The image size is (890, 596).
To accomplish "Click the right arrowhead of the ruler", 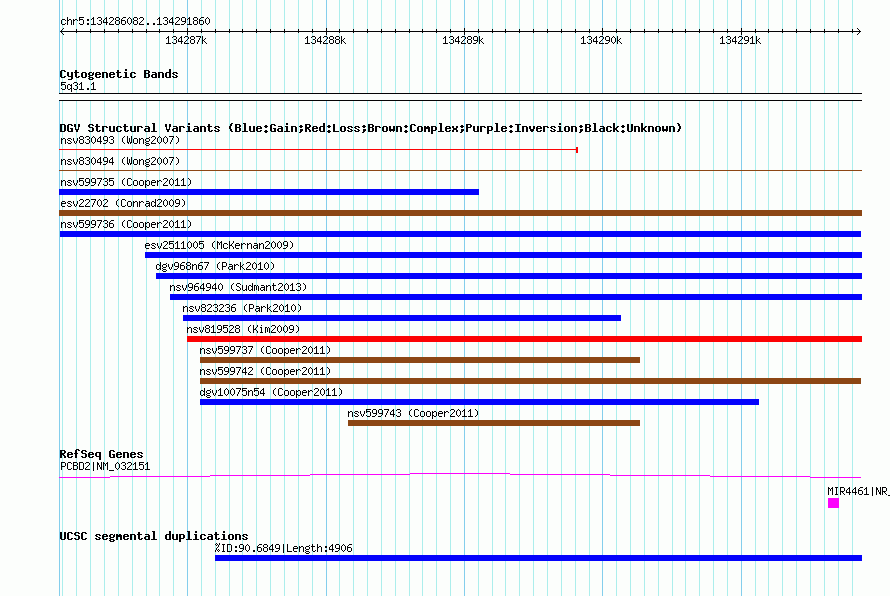I will click(858, 31).
